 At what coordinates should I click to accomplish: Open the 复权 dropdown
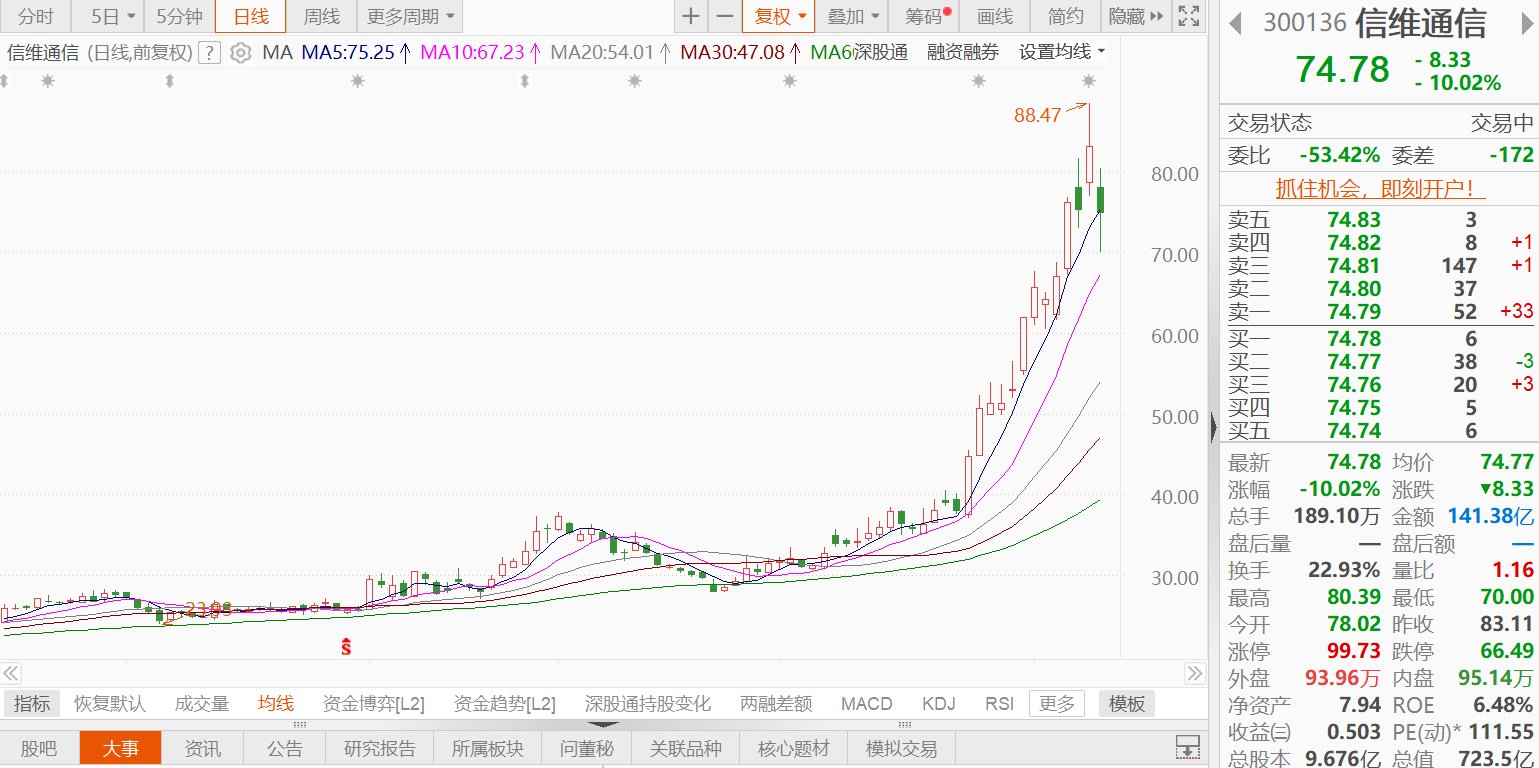779,16
